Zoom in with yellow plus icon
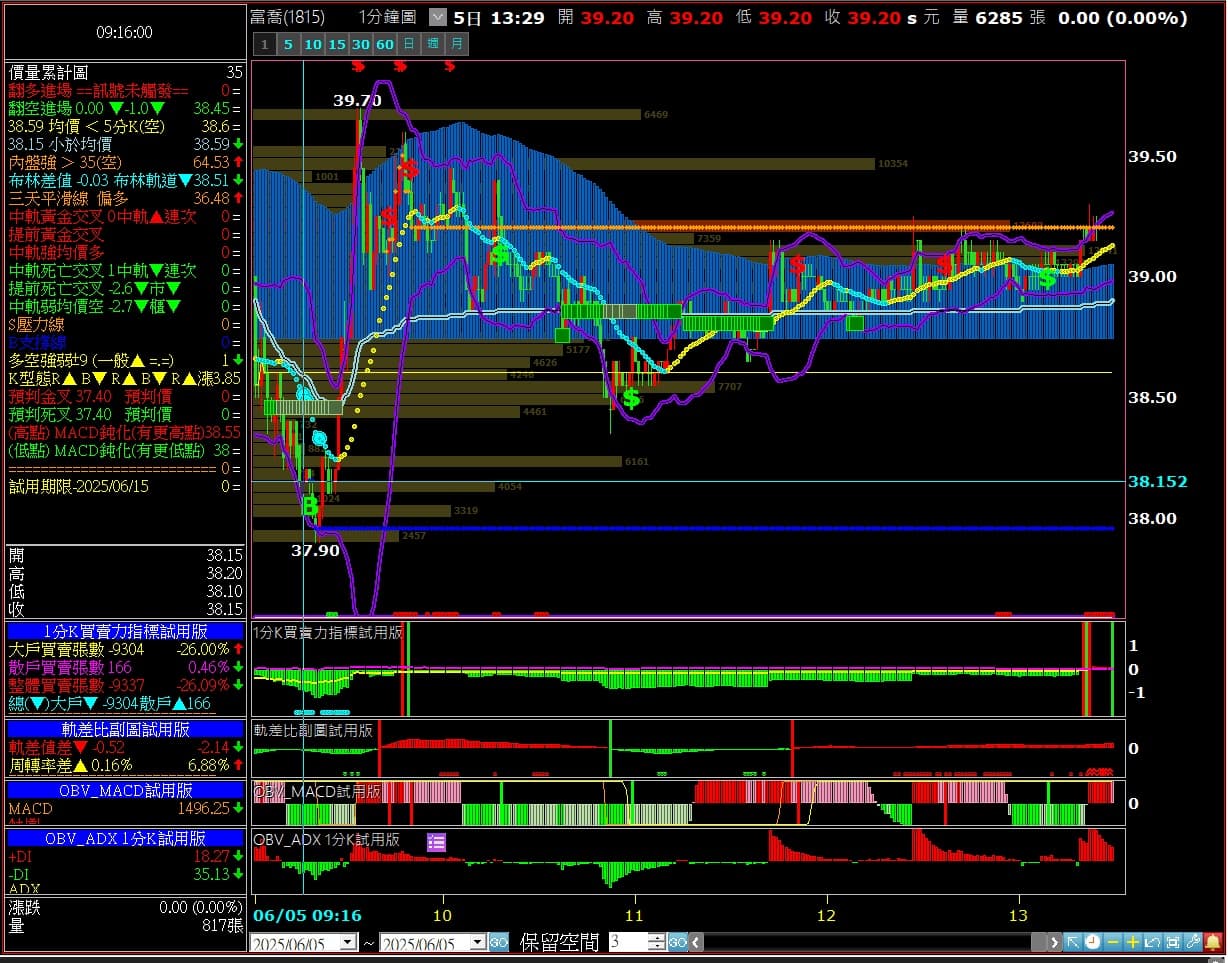This screenshot has width=1228, height=963. pyautogui.click(x=1133, y=942)
